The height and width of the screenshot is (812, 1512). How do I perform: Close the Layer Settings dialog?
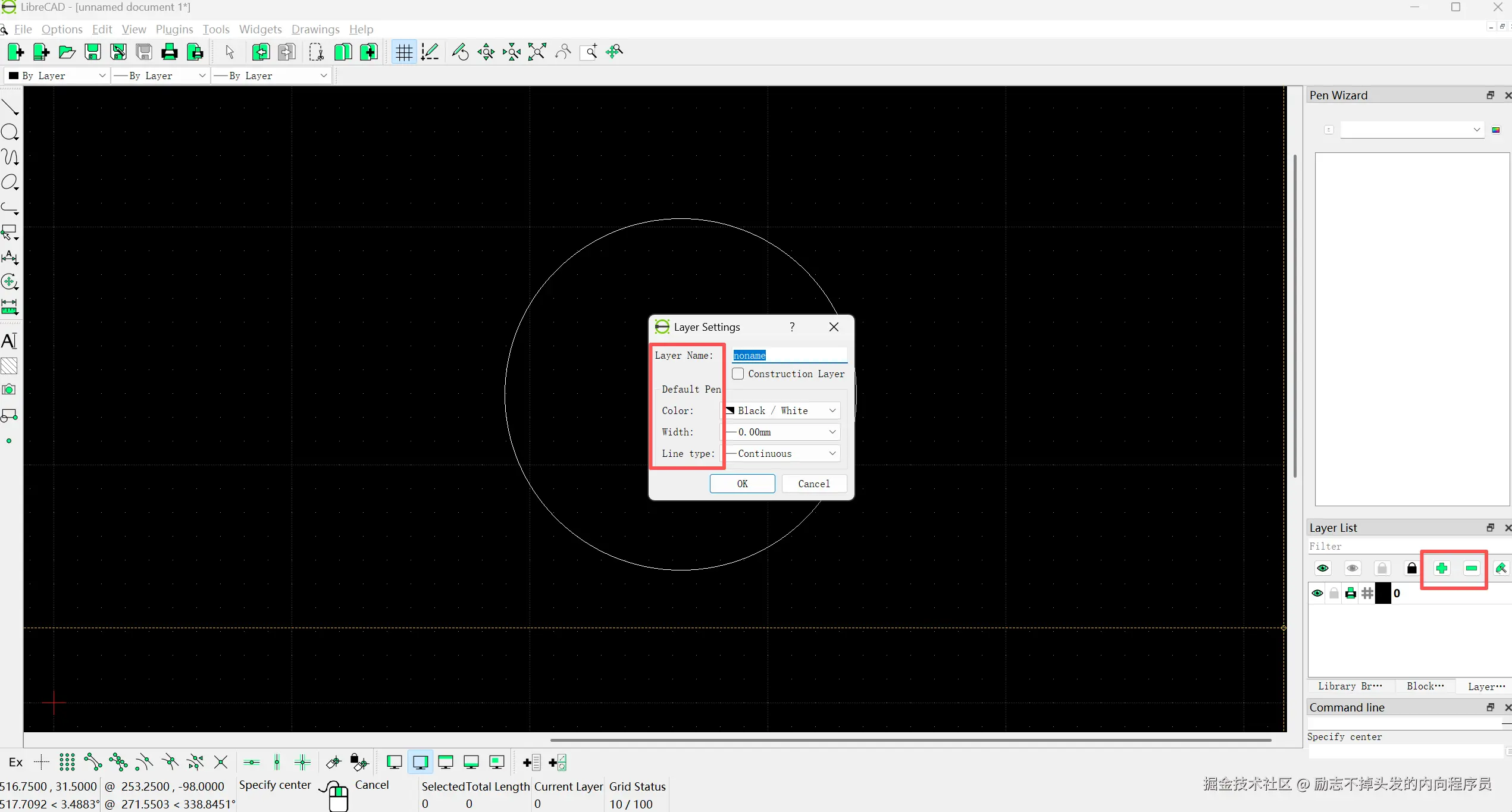tap(834, 327)
